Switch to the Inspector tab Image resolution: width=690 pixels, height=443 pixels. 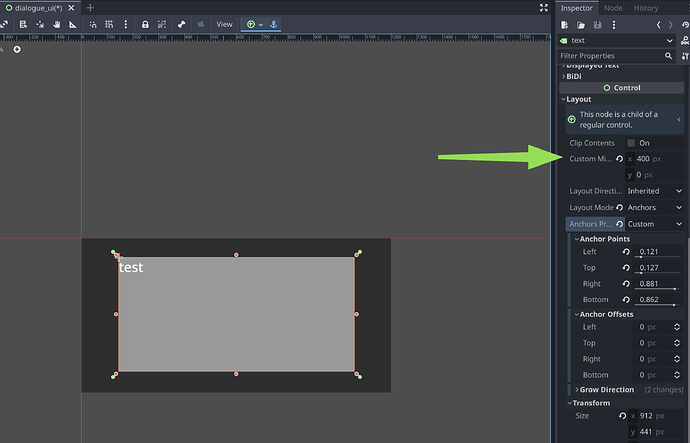[576, 8]
